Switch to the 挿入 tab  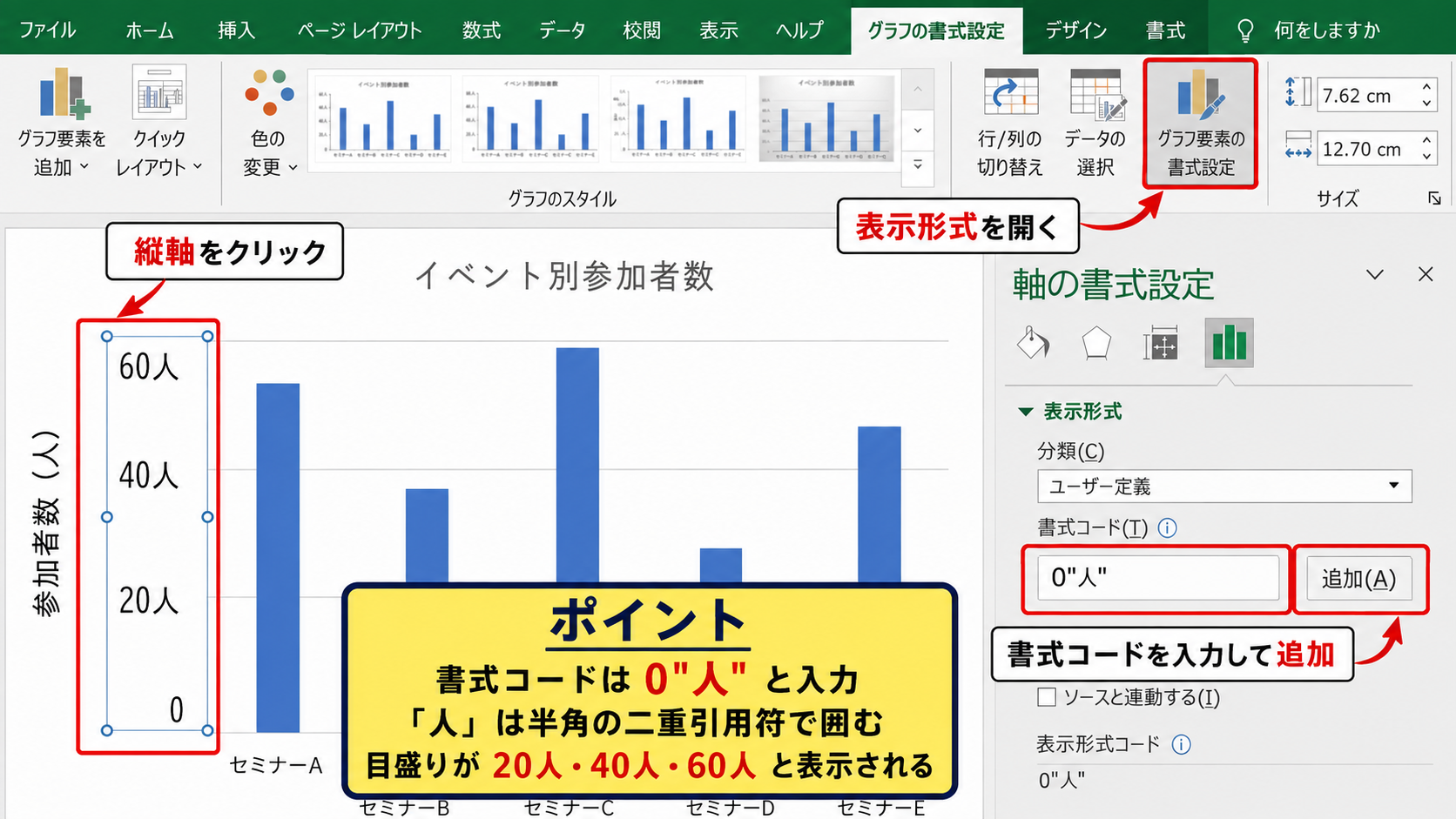pos(237,30)
